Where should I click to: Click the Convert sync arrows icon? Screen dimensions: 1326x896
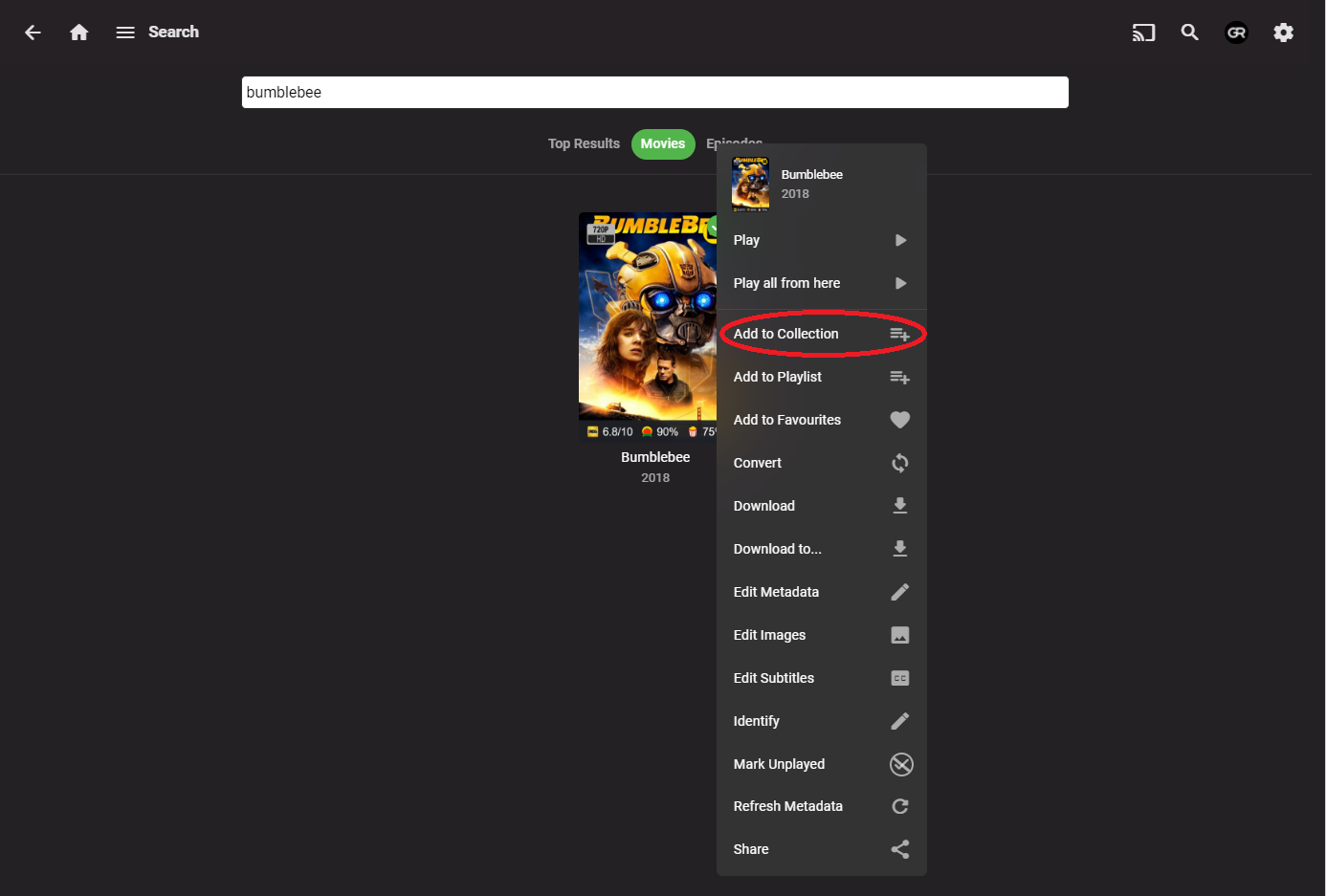900,463
